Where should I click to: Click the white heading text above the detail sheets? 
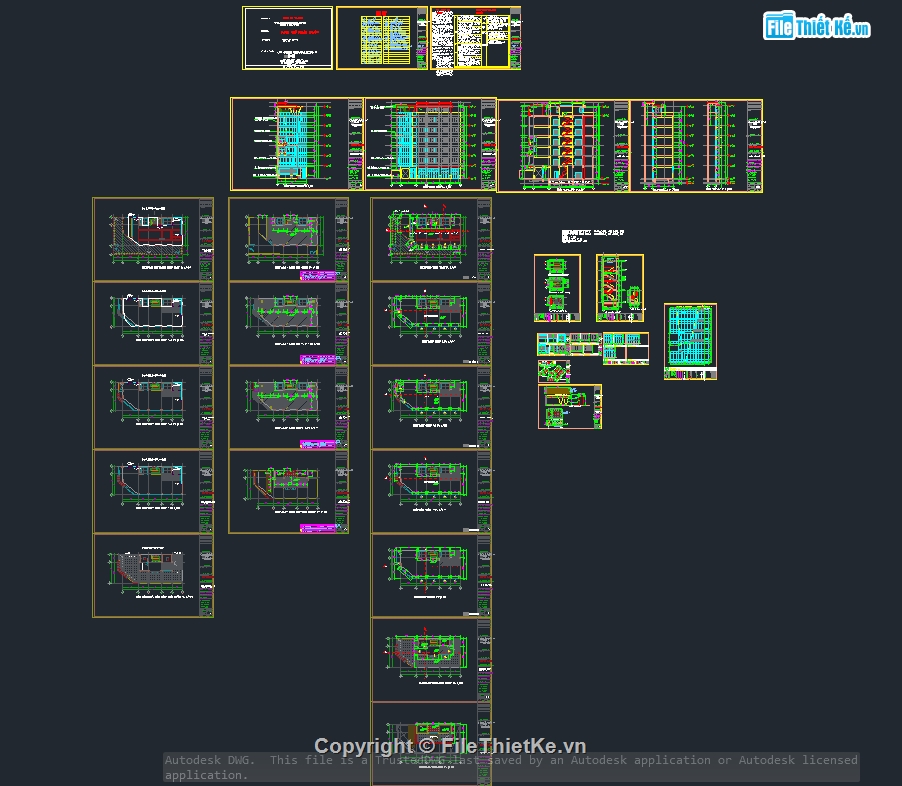pyautogui.click(x=593, y=235)
